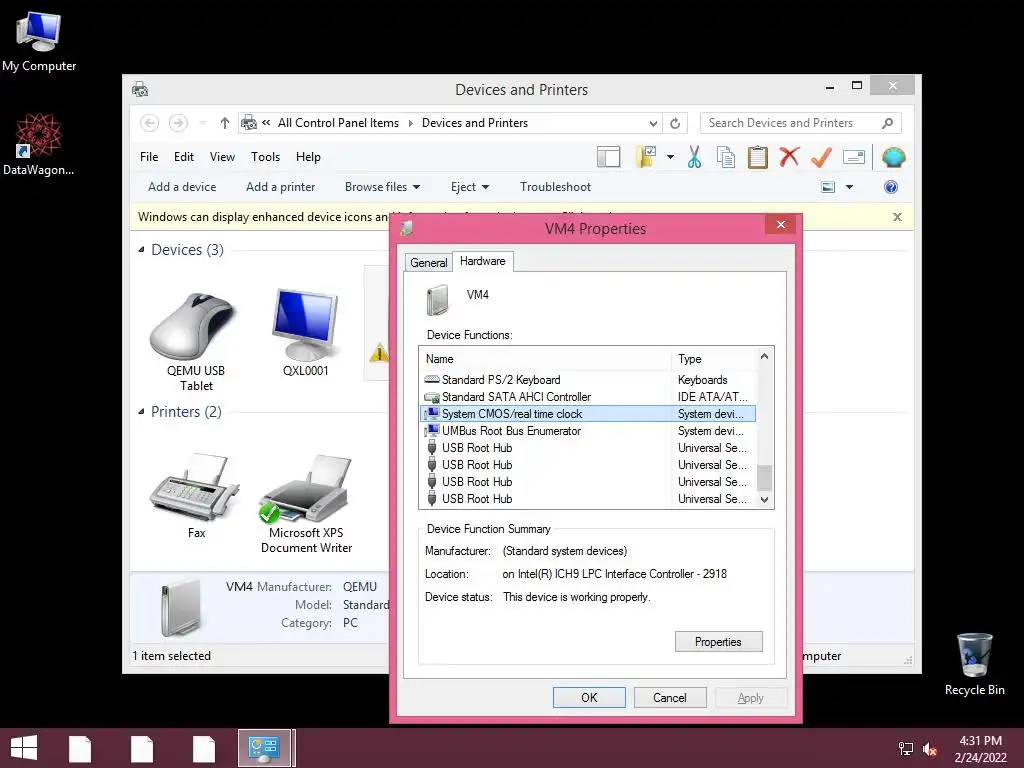Click the Properties button in dialog
Viewport: 1024px width, 768px height.
pos(718,641)
